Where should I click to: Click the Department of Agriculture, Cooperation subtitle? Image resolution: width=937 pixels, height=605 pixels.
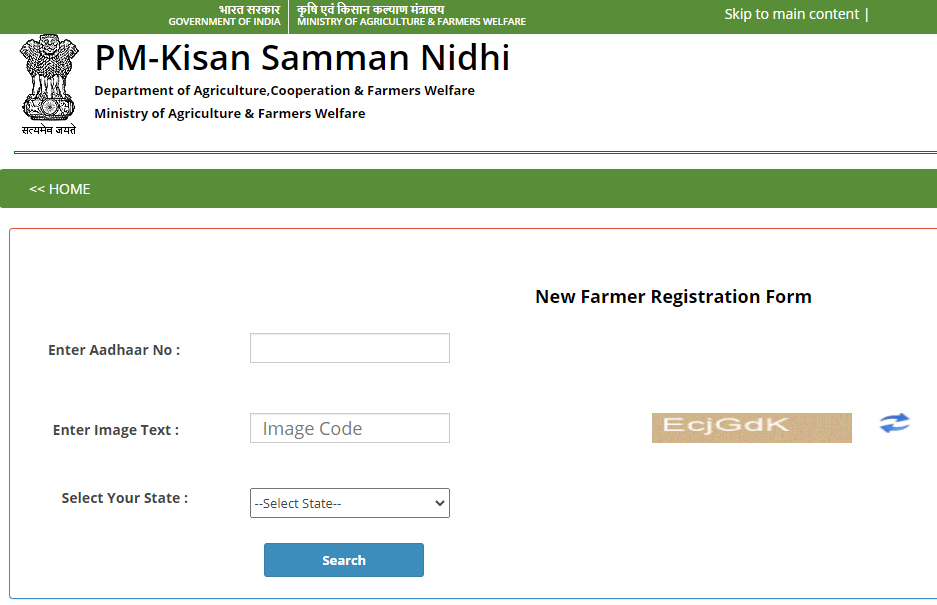point(284,90)
